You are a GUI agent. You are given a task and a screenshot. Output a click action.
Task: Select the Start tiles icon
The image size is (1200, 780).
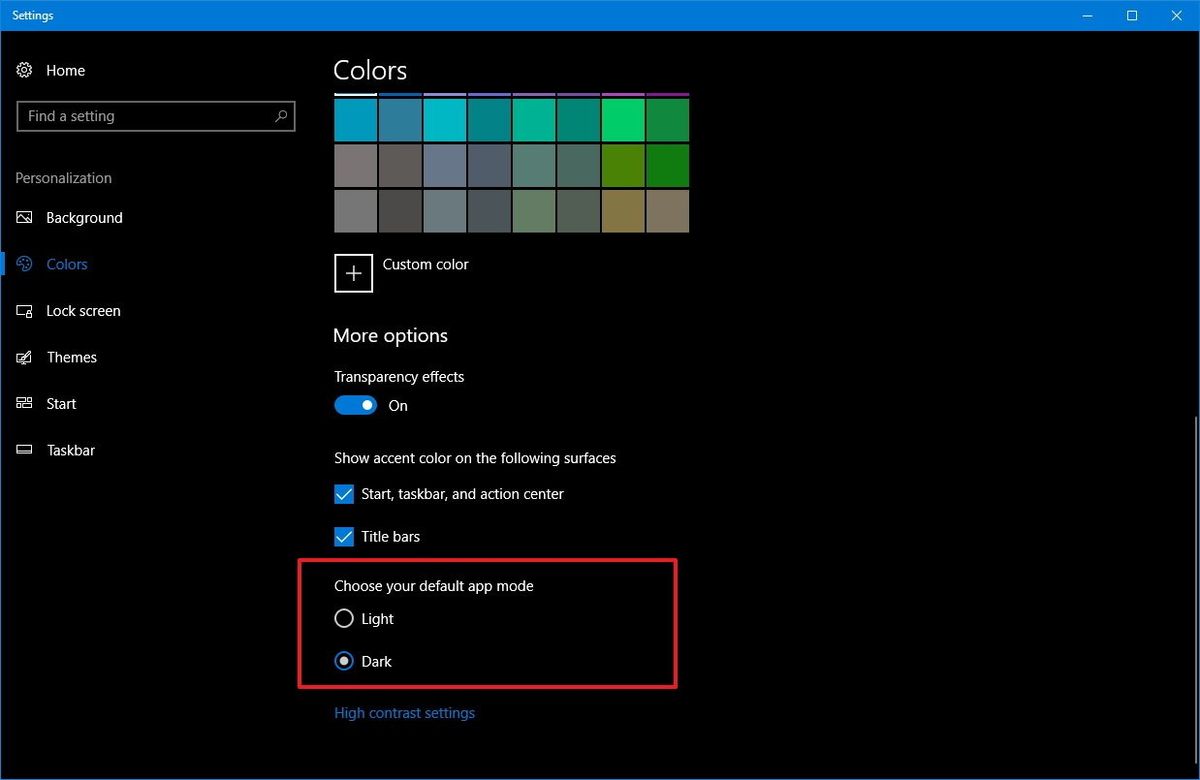tap(24, 403)
